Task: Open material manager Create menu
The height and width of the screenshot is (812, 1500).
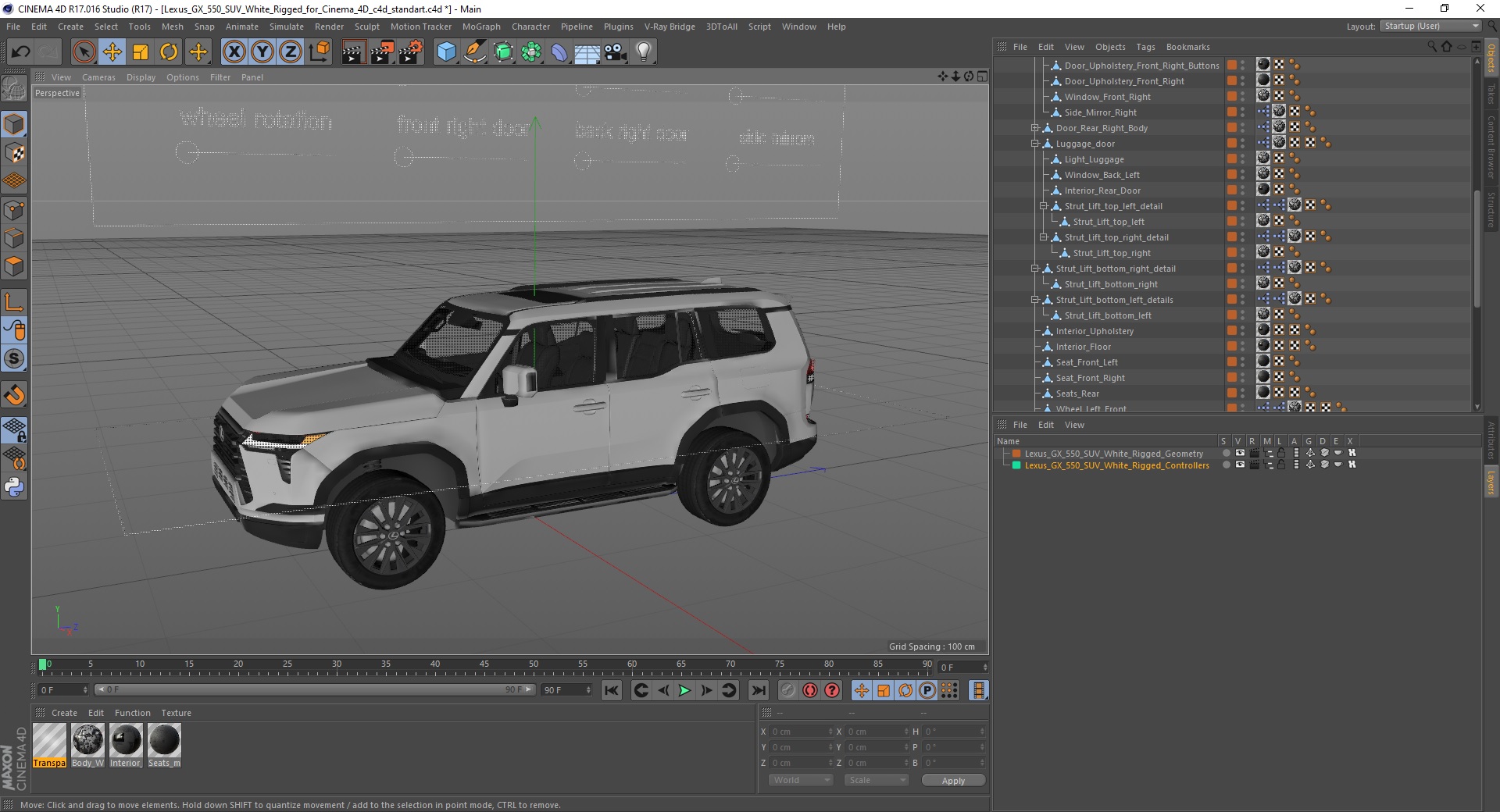Action: click(x=64, y=713)
